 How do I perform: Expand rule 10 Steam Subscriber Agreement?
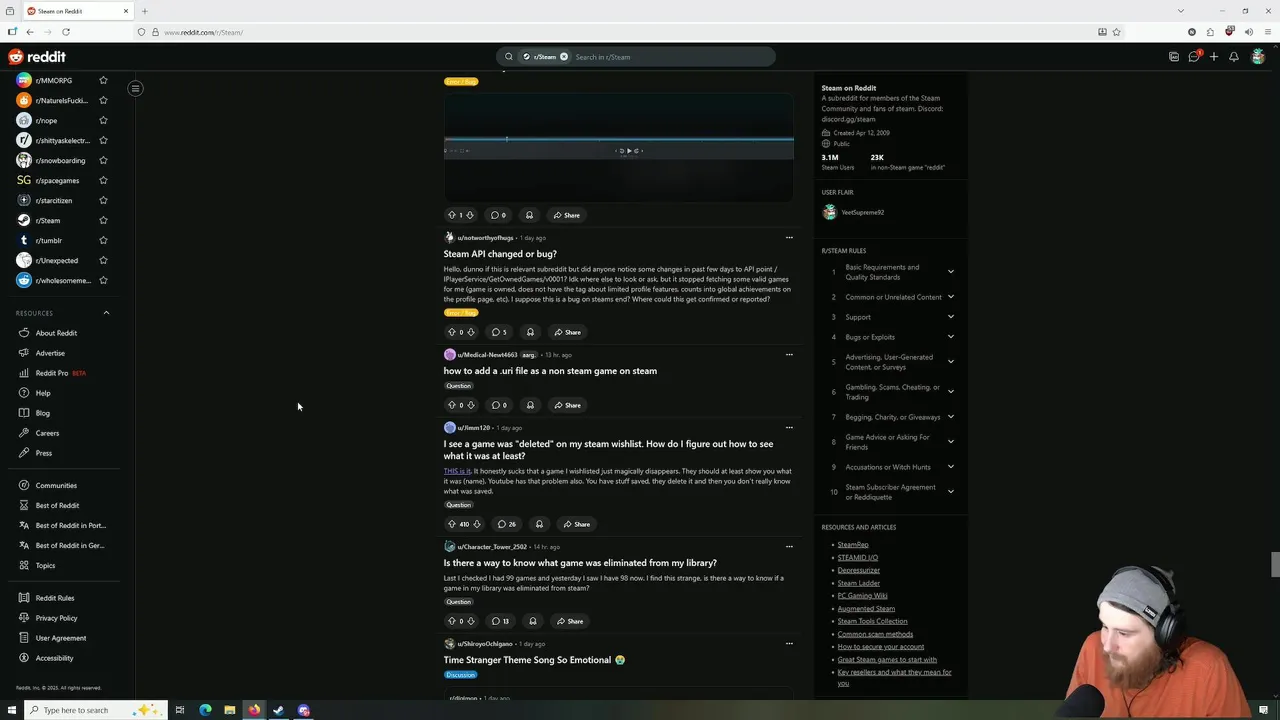click(950, 492)
